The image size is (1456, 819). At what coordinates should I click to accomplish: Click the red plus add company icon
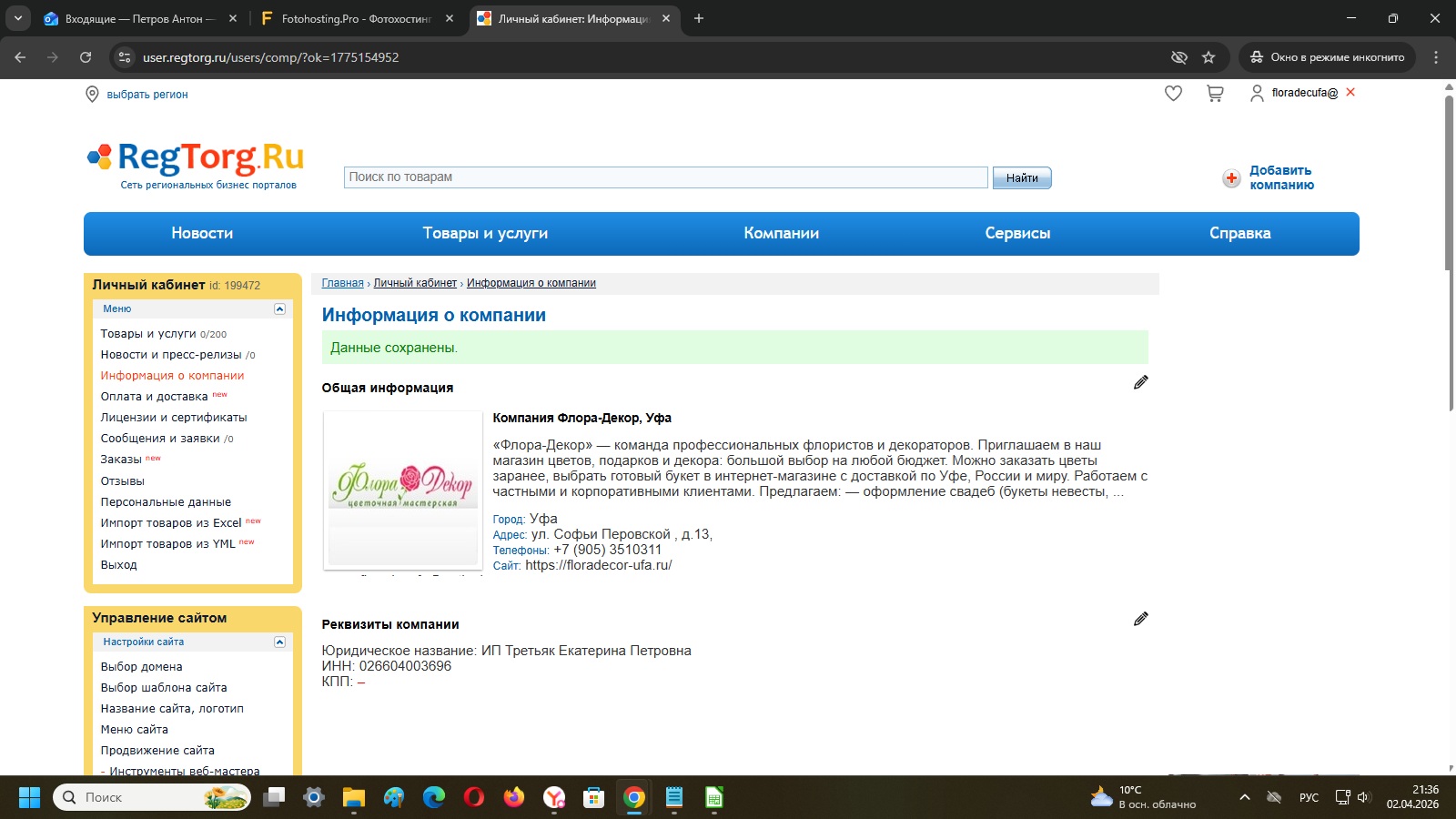point(1231,178)
